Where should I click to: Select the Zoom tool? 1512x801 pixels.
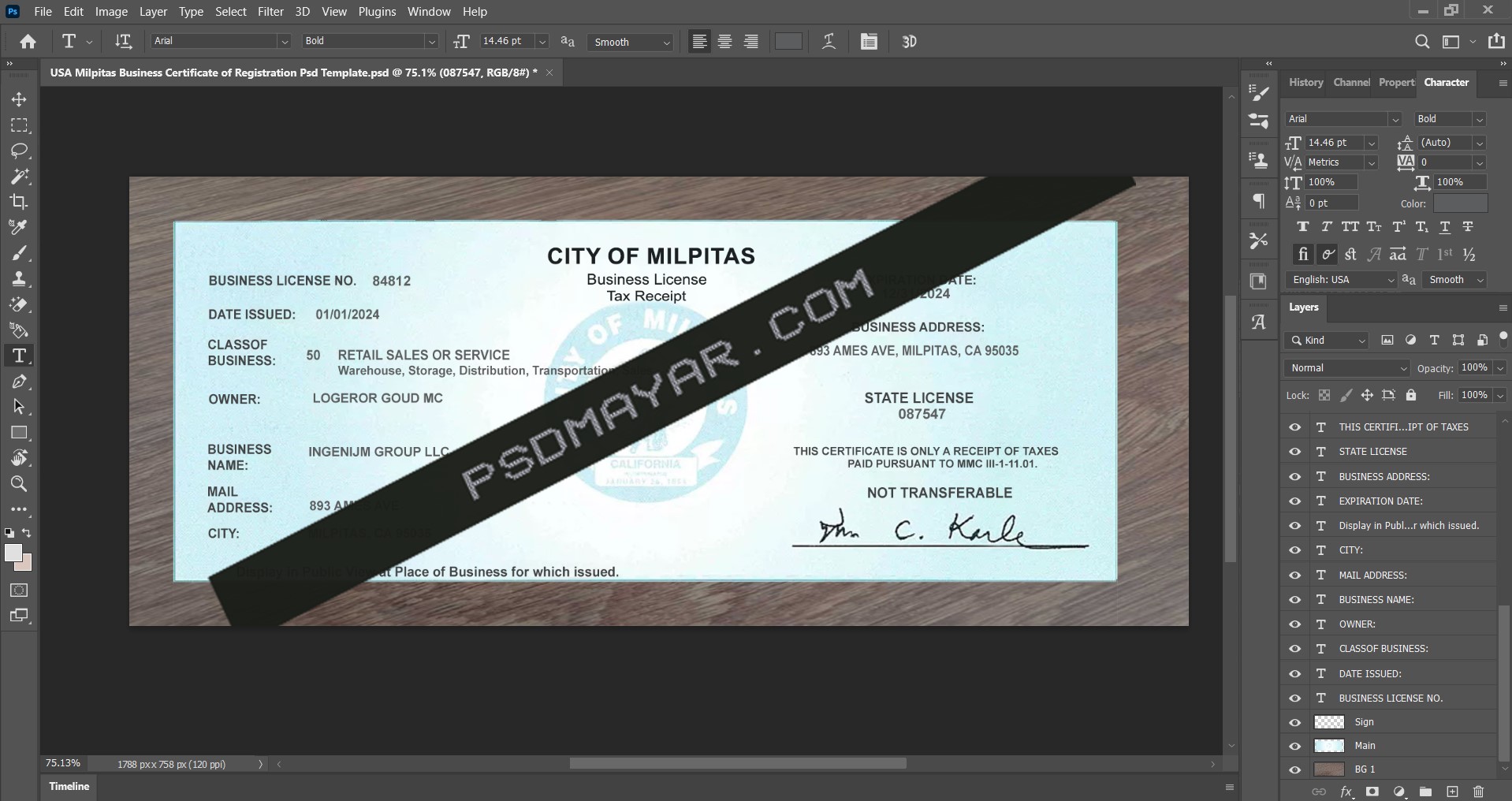pos(19,484)
